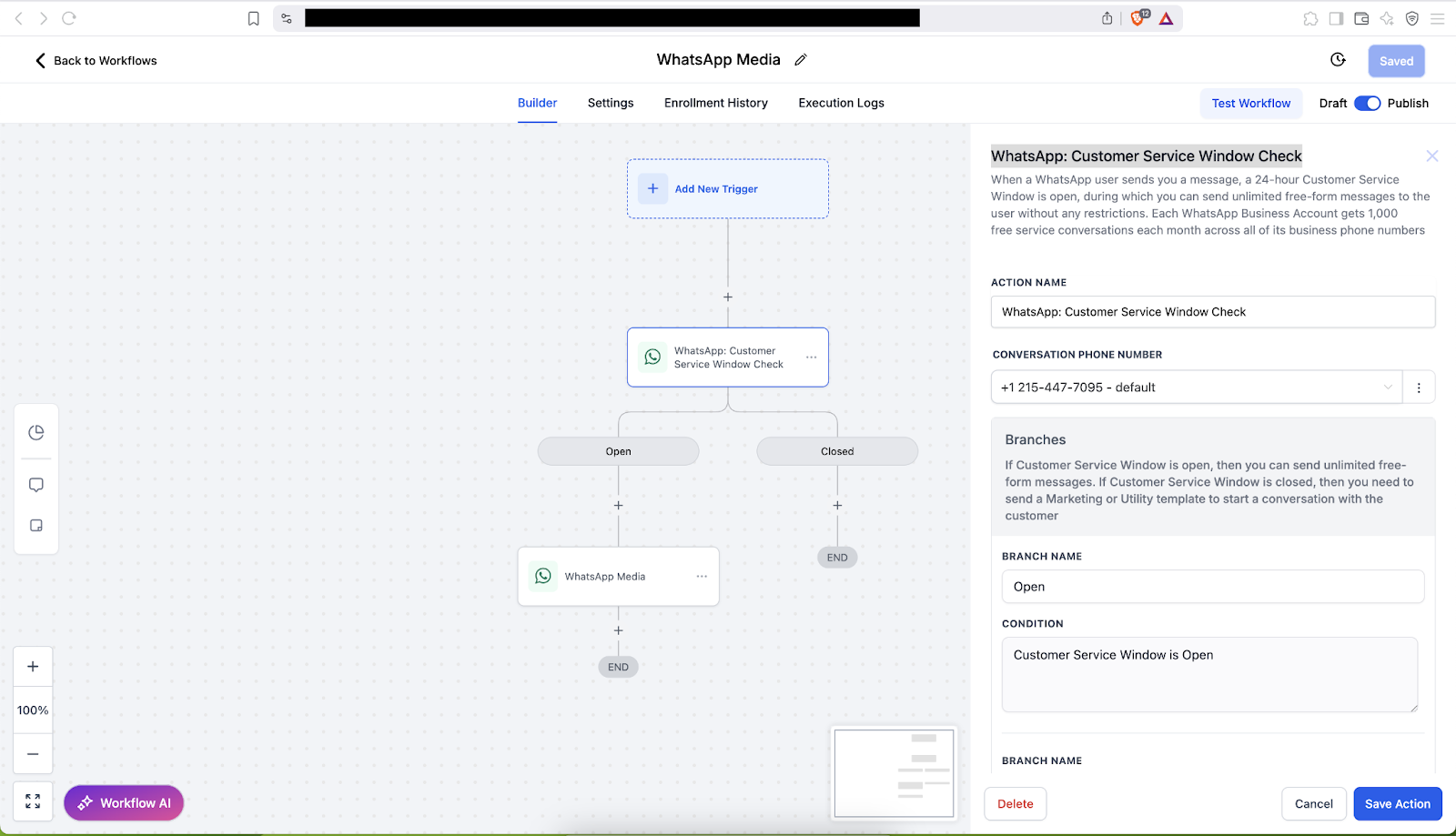Image resolution: width=1456 pixels, height=836 pixels.
Task: Fit canvas to screen with expand icon
Action: [33, 801]
